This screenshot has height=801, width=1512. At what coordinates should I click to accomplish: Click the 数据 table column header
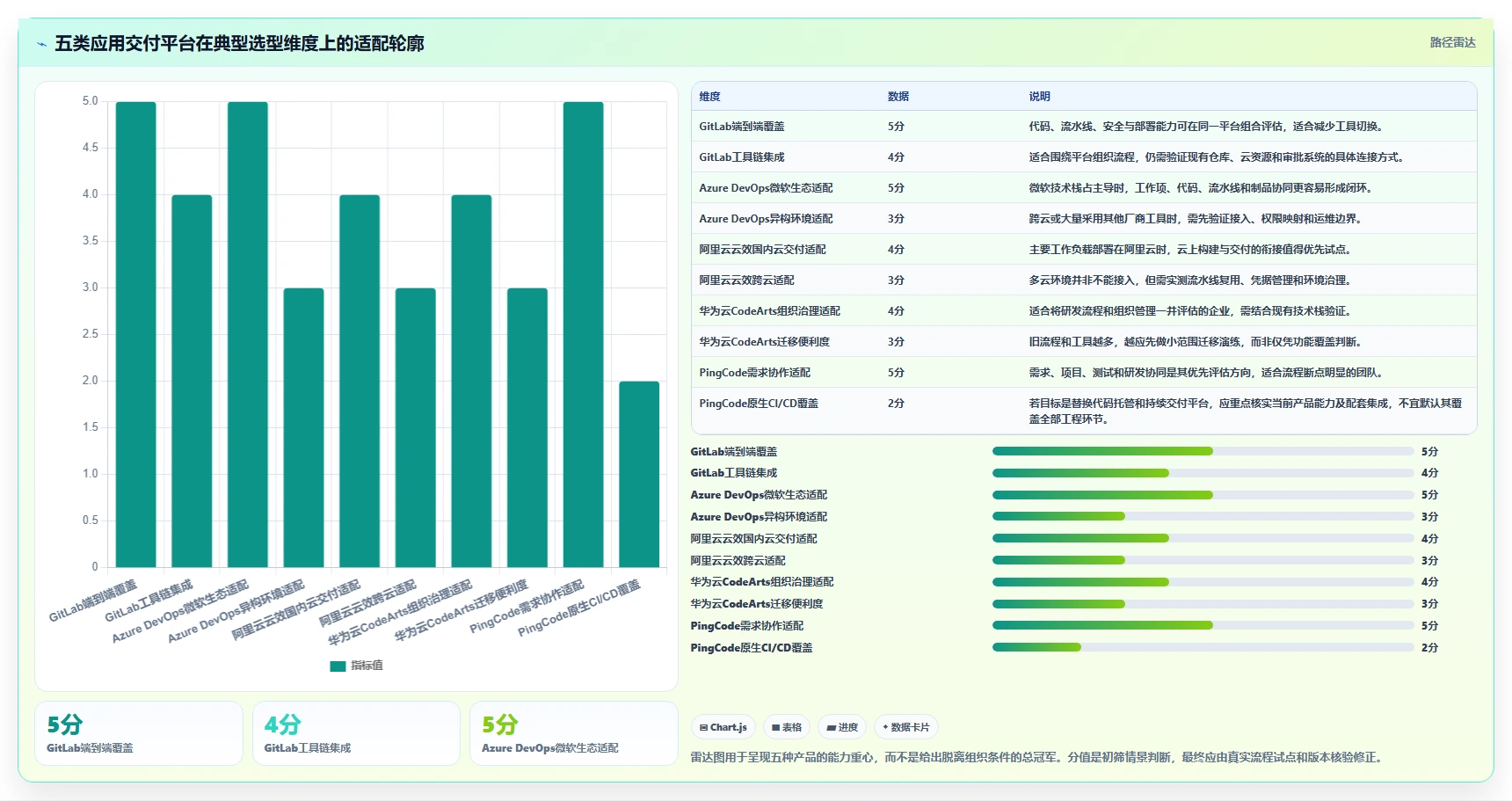(898, 97)
